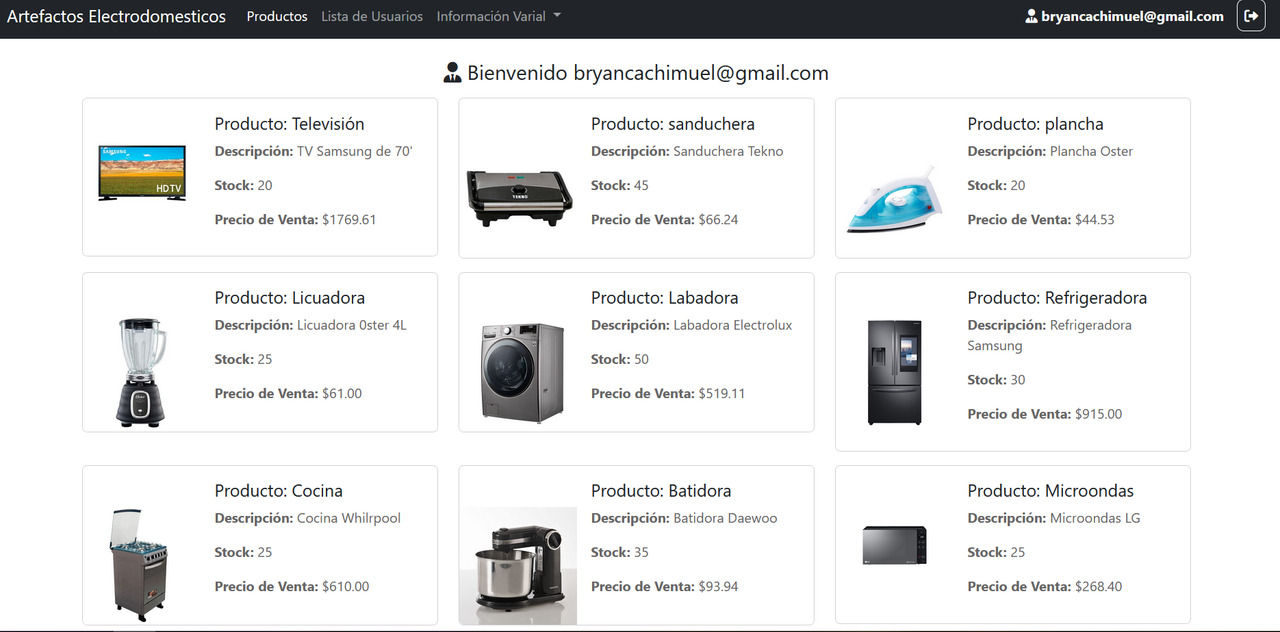1280x632 pixels.
Task: Click the Licuadora blender image
Action: coord(142,372)
